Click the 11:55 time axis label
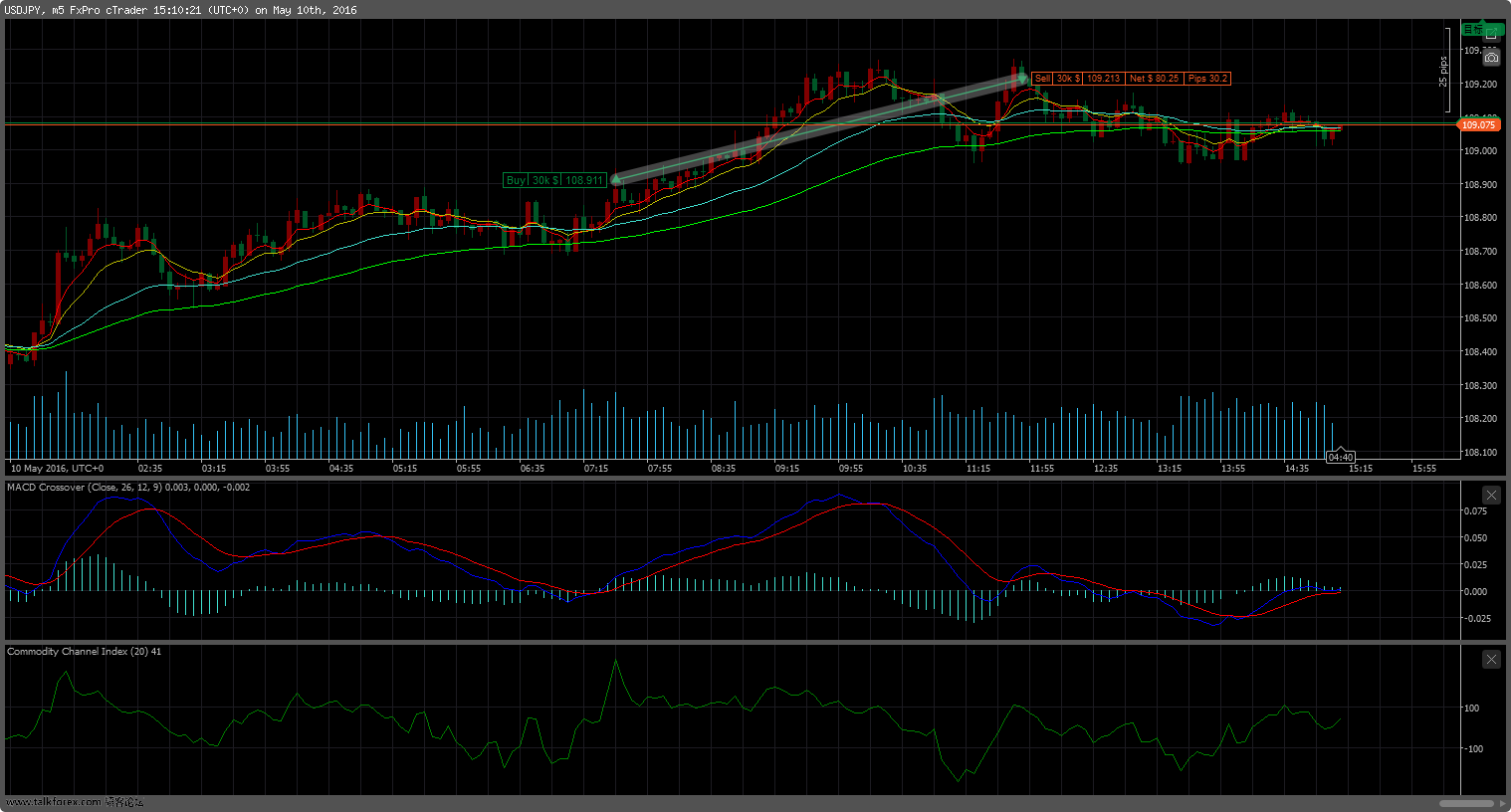This screenshot has height=812, width=1511. pyautogui.click(x=1042, y=468)
